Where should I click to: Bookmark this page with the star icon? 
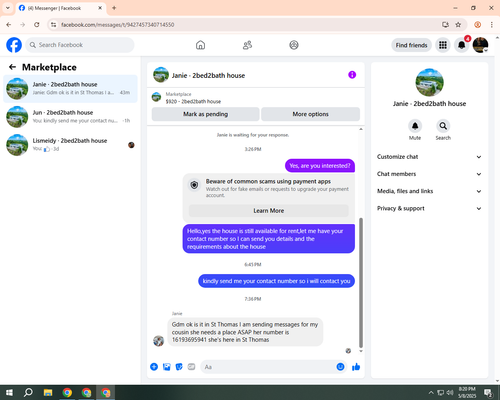[458, 25]
